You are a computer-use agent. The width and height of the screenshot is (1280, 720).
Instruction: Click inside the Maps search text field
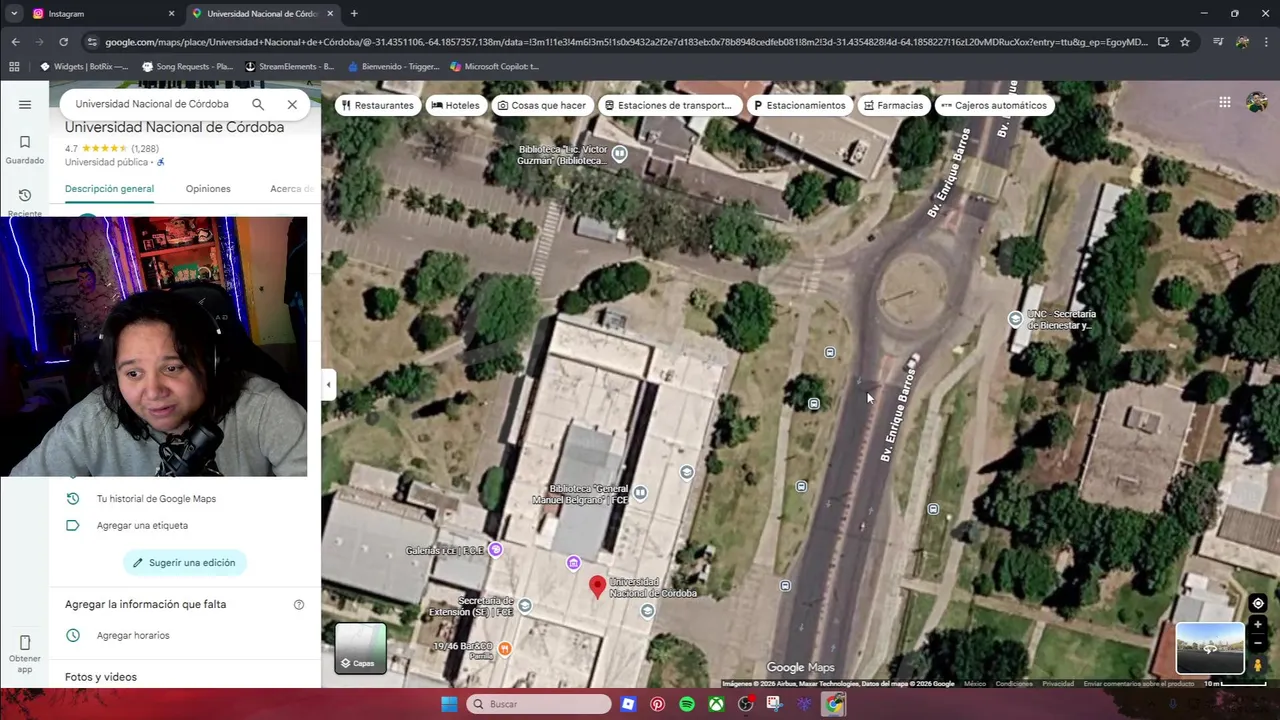coord(152,104)
